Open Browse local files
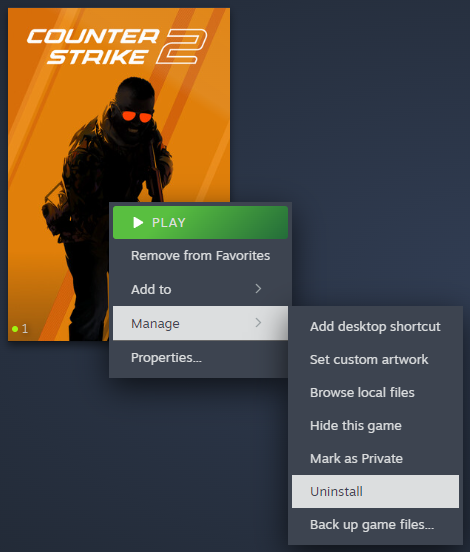Viewport: 470px width, 552px height. tap(375, 393)
